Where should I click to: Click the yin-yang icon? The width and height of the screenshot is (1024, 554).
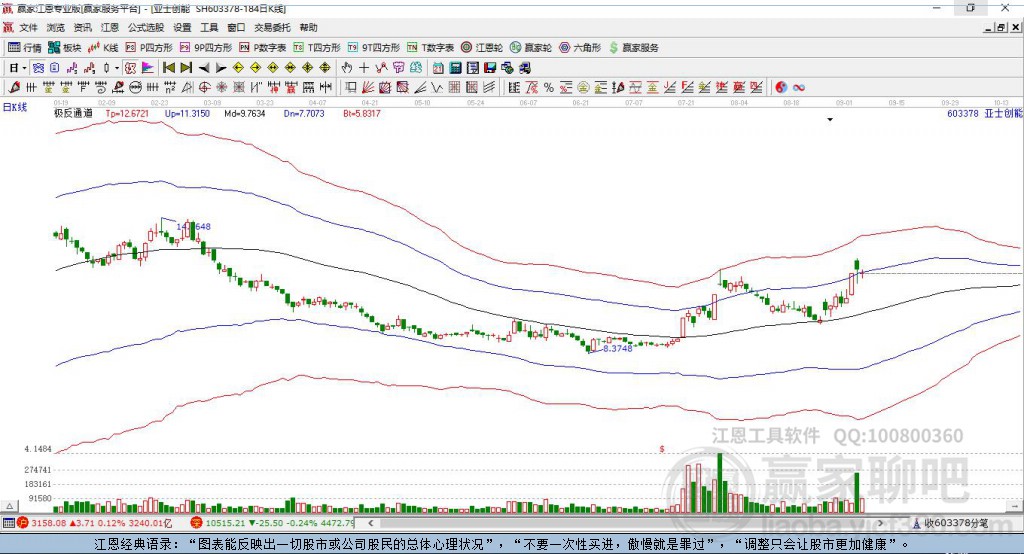pyautogui.click(x=781, y=87)
